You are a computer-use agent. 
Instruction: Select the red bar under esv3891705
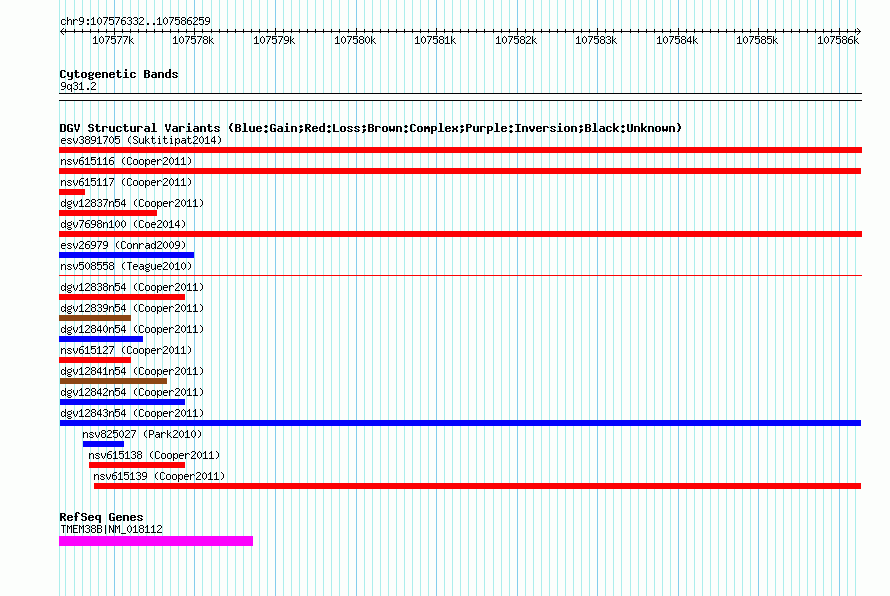460,150
